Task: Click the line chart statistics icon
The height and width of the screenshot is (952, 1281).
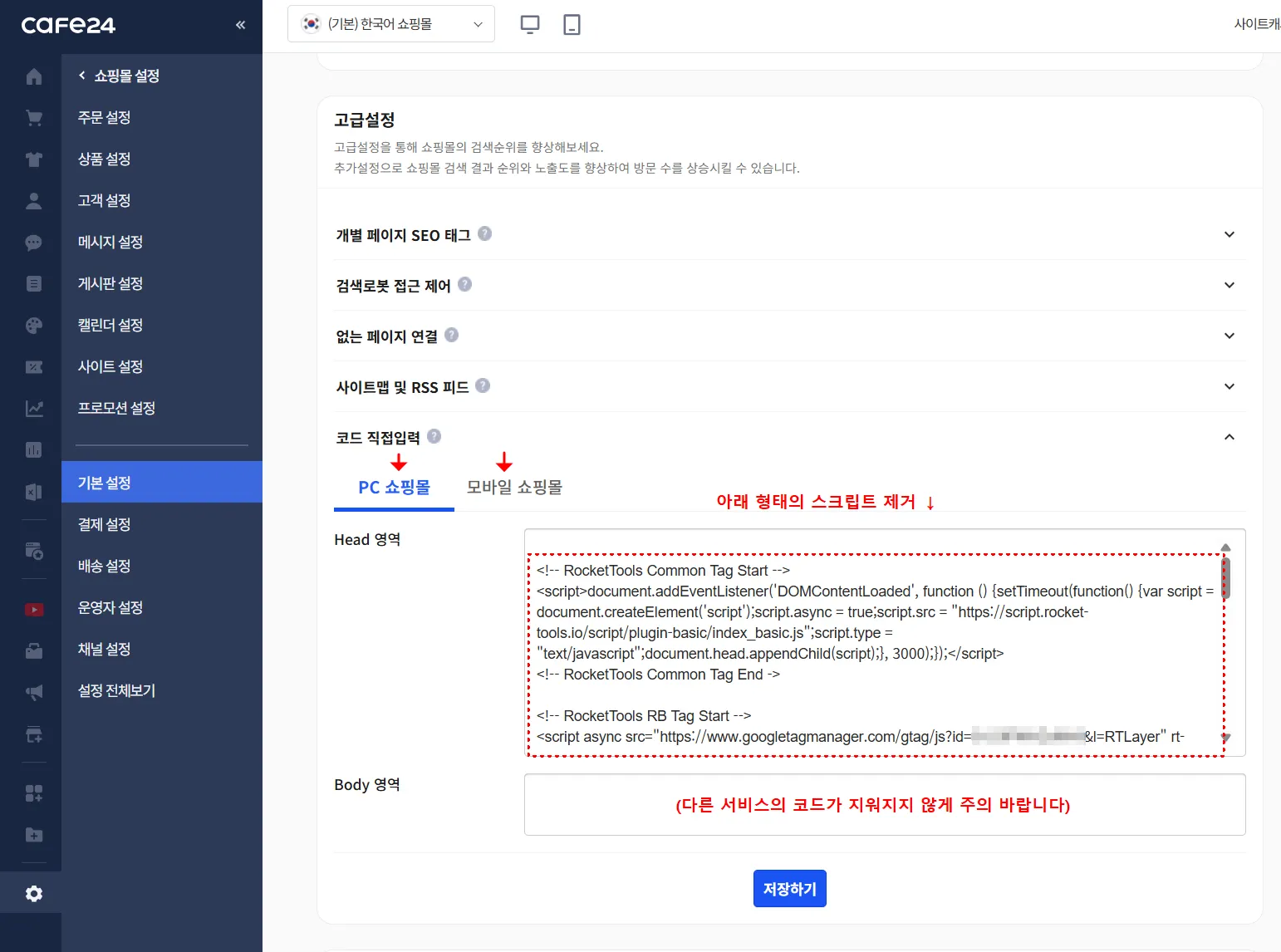Action: (34, 409)
